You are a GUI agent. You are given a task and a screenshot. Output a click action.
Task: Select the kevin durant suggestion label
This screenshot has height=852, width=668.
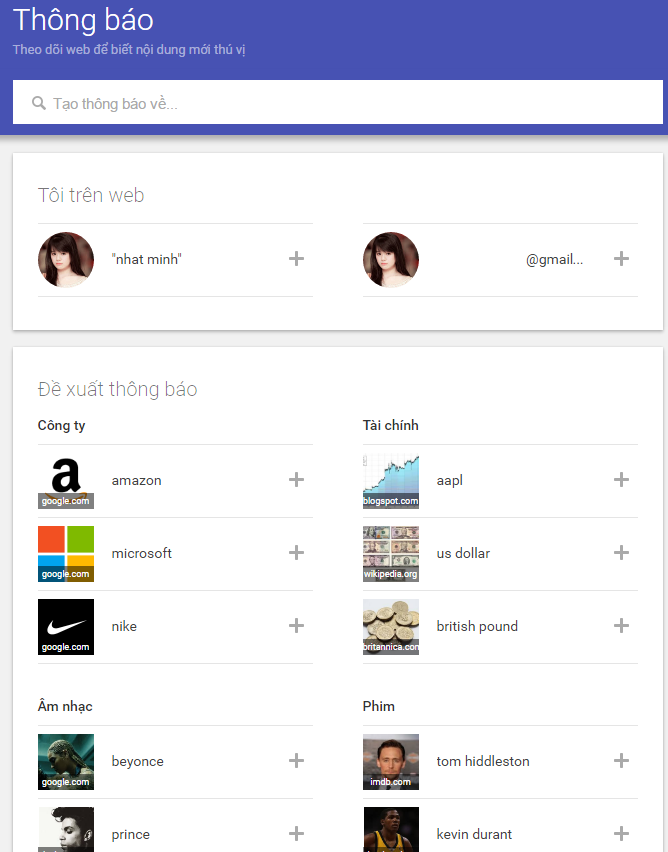tap(474, 834)
